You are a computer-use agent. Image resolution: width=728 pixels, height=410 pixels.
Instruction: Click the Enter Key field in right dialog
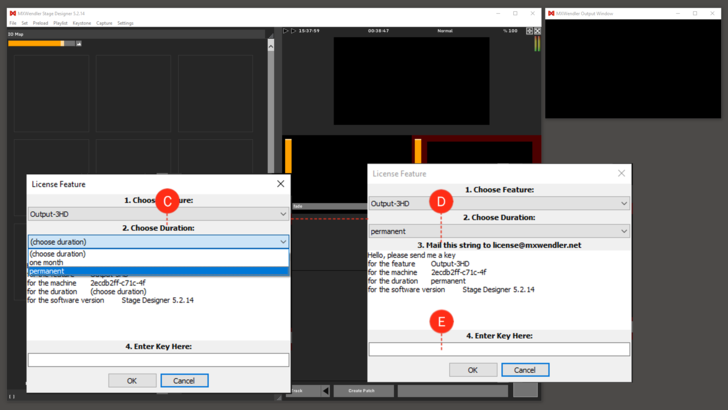pos(499,349)
